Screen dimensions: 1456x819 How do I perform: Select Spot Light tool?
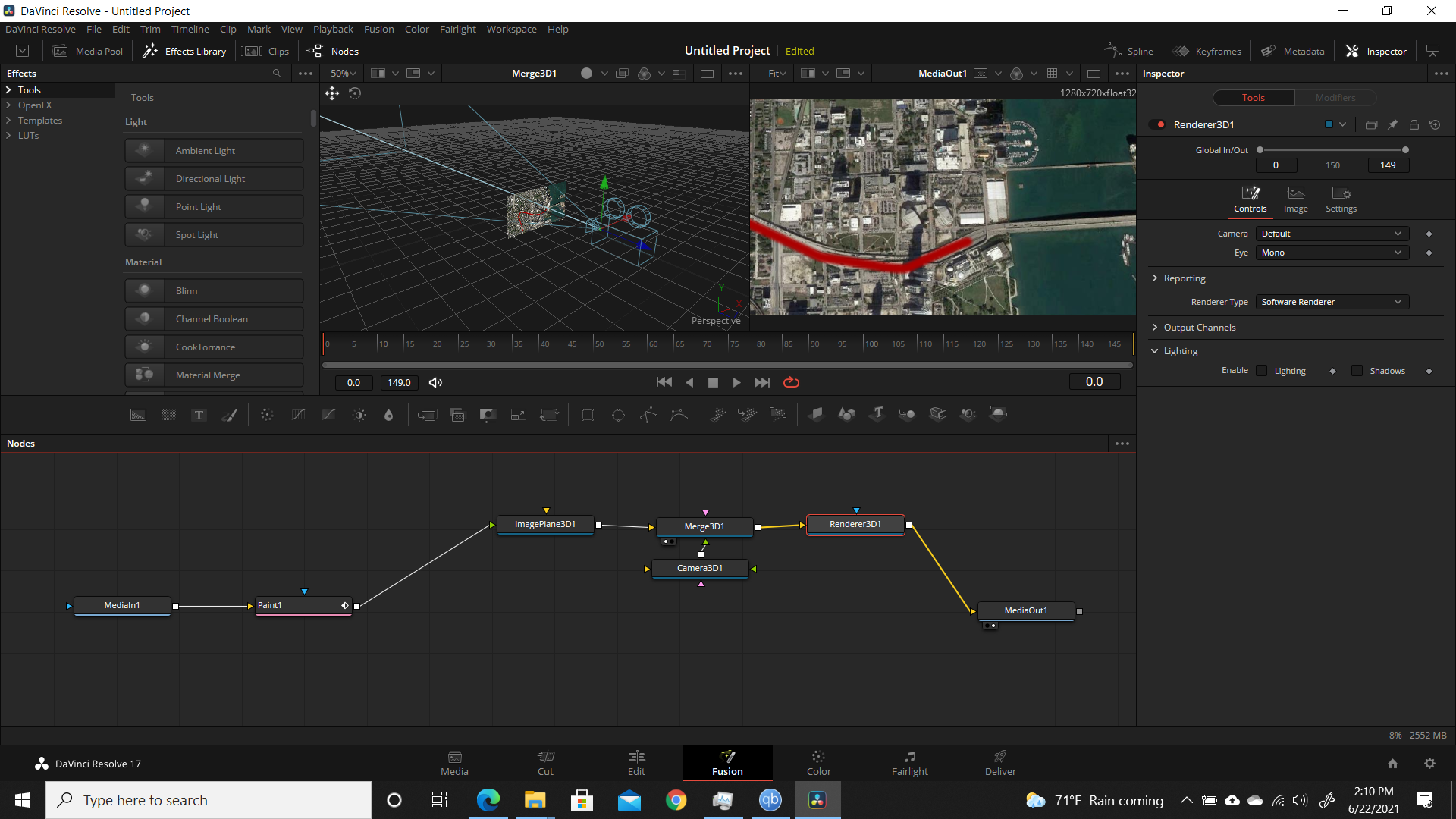tap(214, 235)
